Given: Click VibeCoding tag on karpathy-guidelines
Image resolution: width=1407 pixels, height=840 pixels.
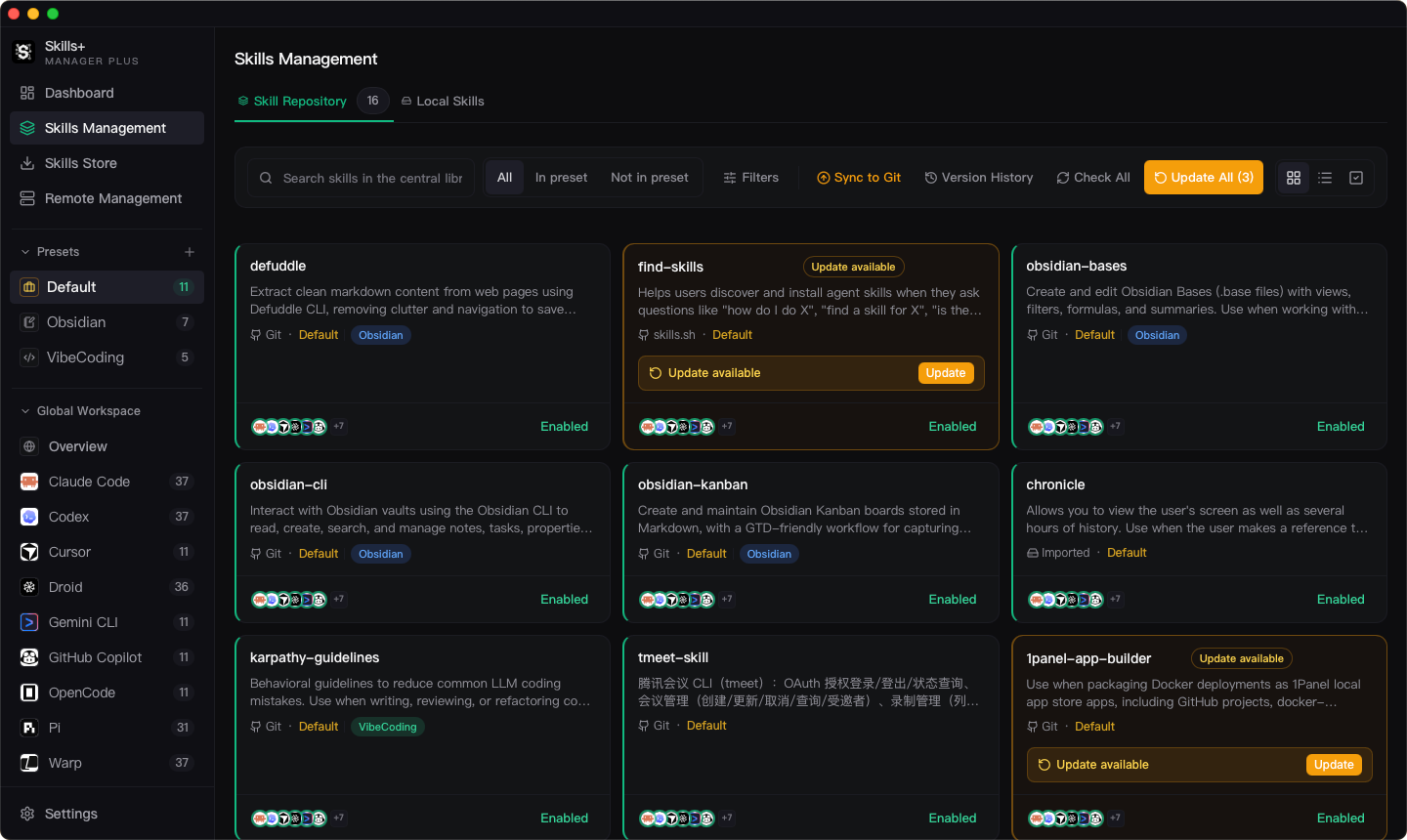Looking at the screenshot, I should pyautogui.click(x=388, y=727).
